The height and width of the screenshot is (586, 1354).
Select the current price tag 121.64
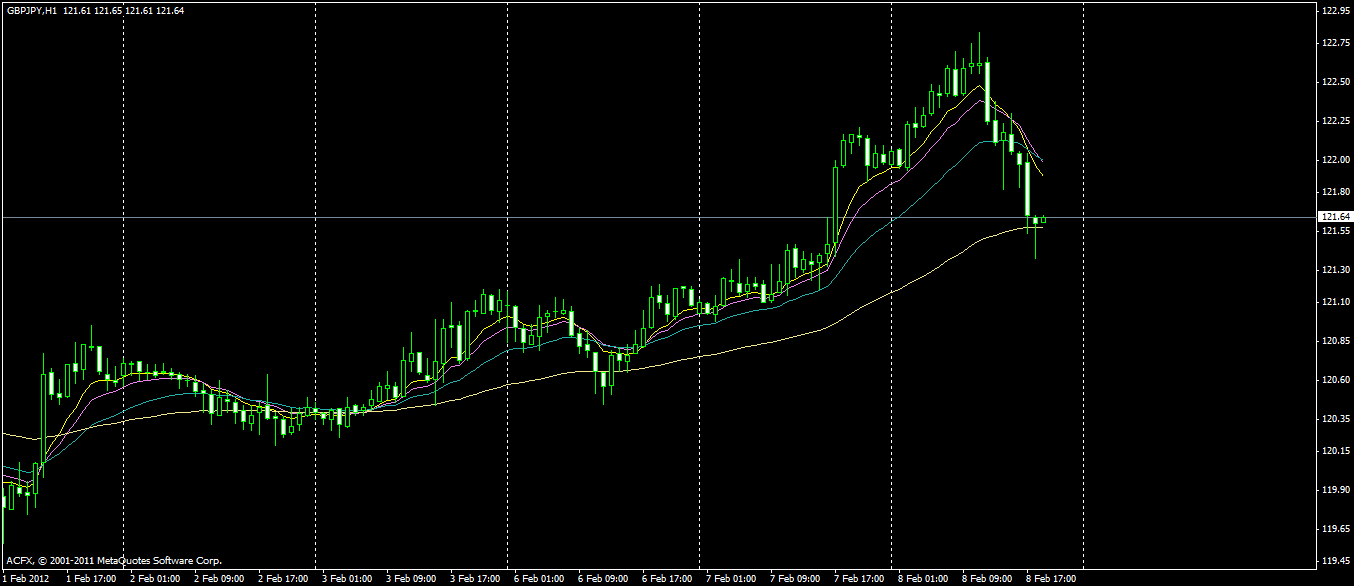(1336, 217)
